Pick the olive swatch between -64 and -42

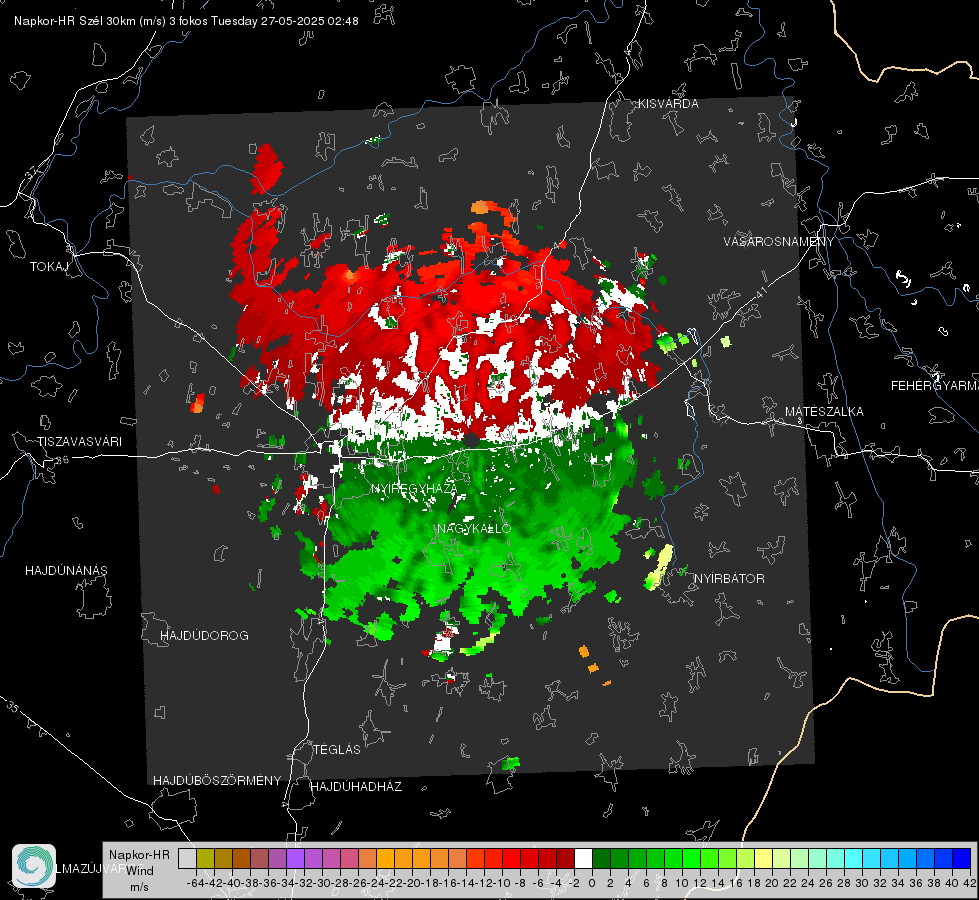pyautogui.click(x=205, y=858)
